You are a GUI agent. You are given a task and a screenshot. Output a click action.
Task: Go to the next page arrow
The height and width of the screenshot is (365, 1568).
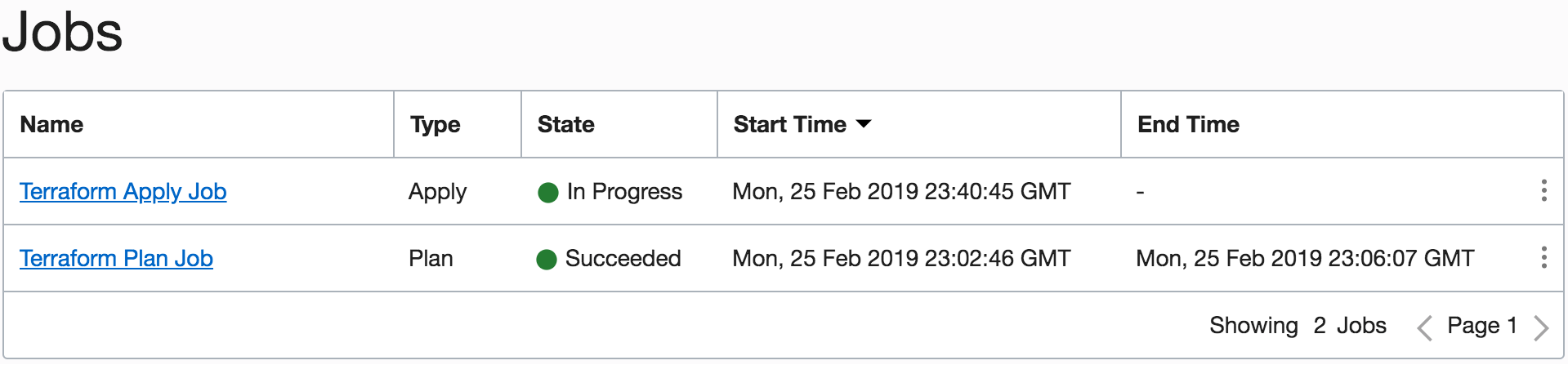tap(1541, 327)
